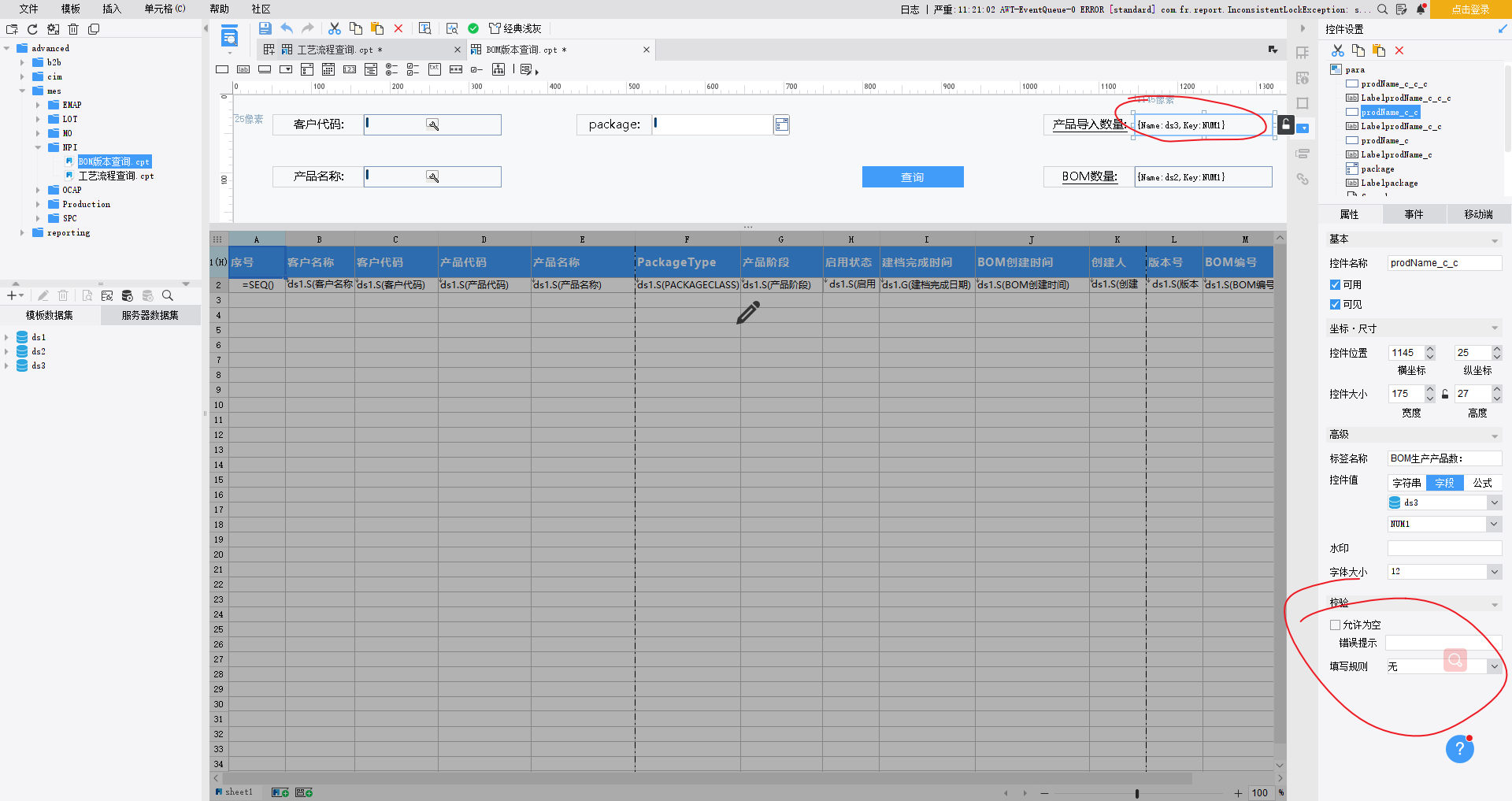Screen dimensions: 1512x801
Task: Click the Cut scissors icon in main toolbar
Action: (x=335, y=28)
